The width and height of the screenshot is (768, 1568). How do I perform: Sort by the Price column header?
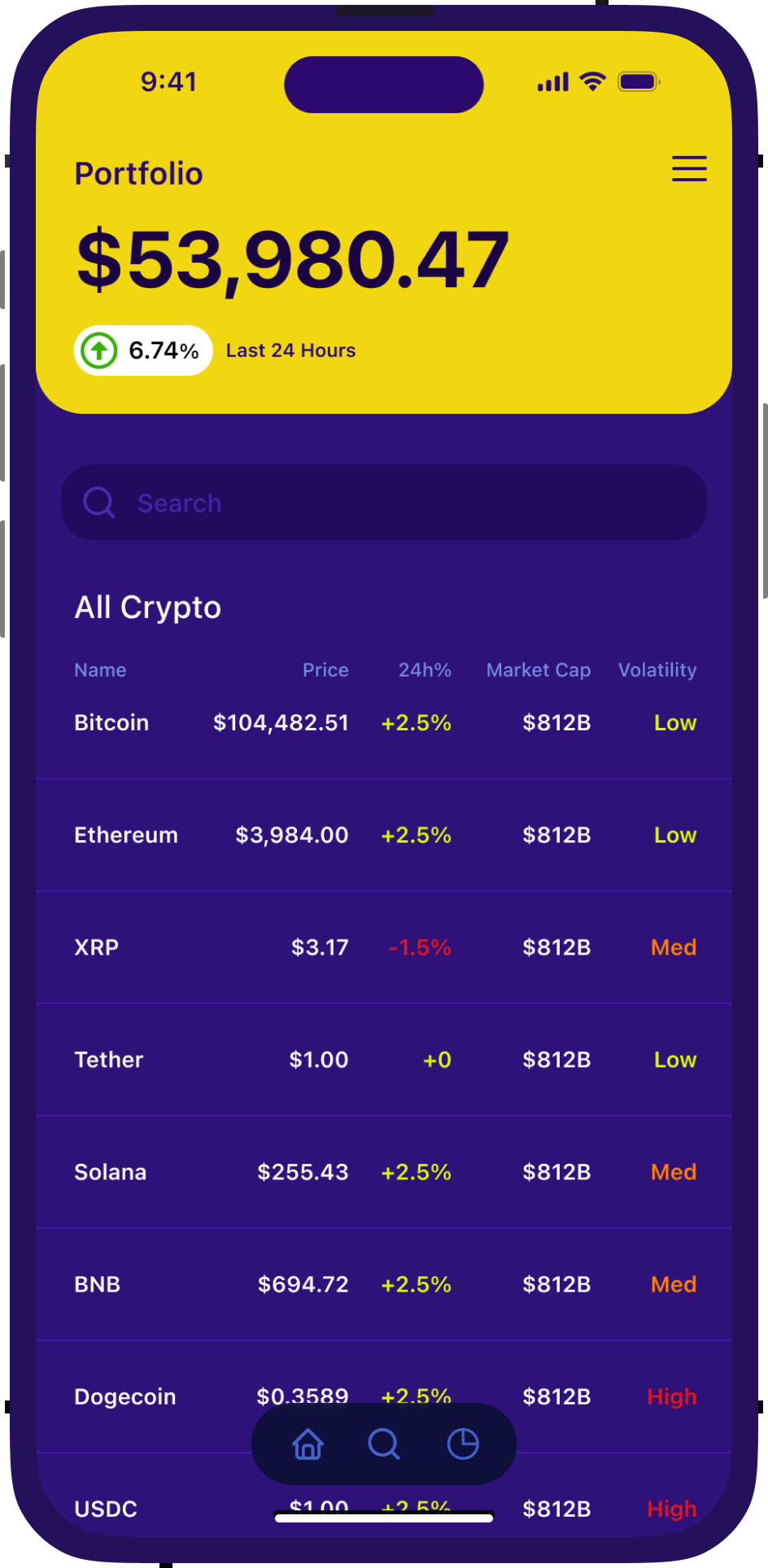[325, 670]
